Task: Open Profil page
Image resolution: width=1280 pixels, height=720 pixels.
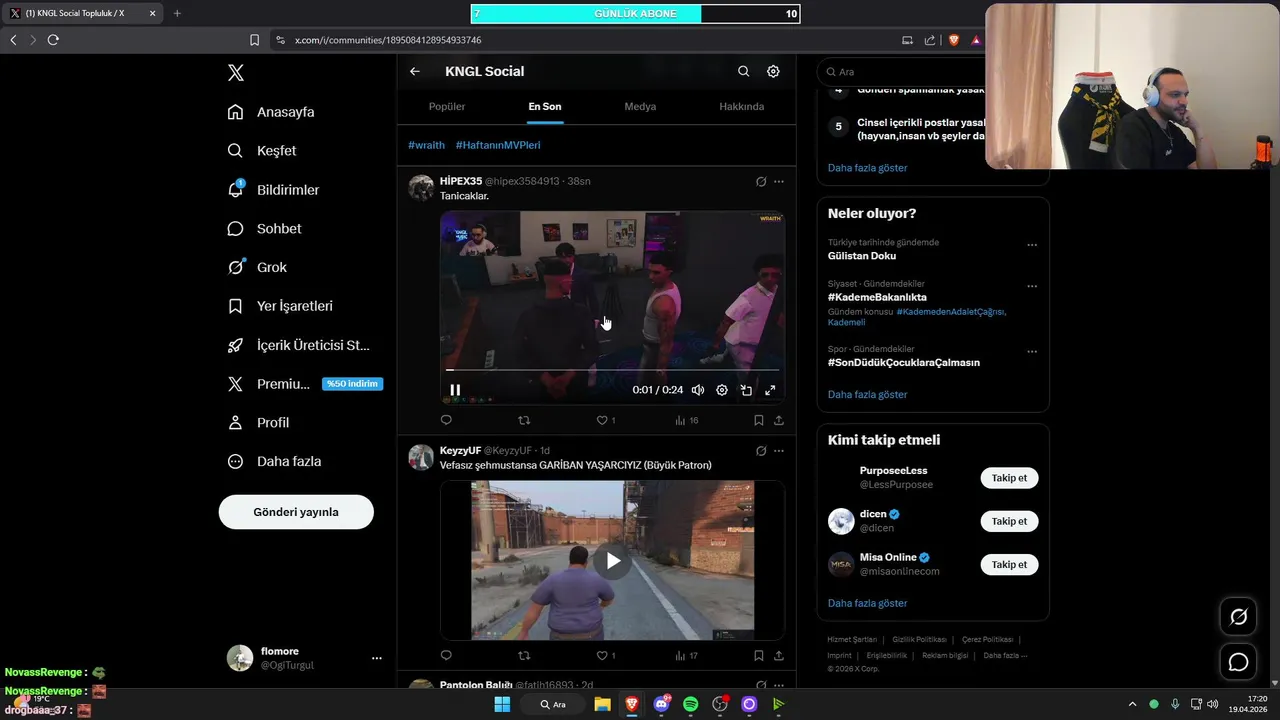Action: click(x=258, y=423)
